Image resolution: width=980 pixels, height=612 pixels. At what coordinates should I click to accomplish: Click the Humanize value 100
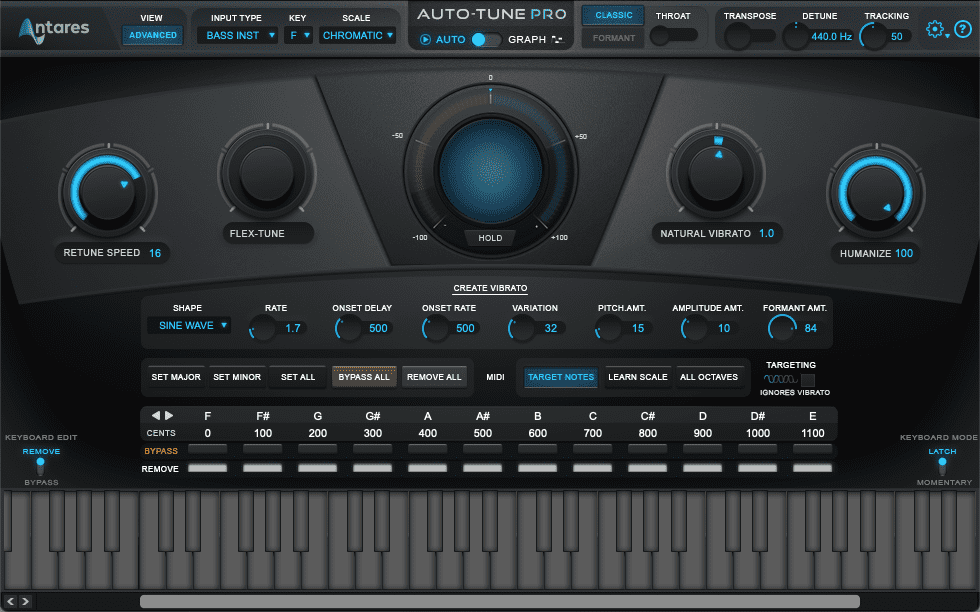pos(904,253)
